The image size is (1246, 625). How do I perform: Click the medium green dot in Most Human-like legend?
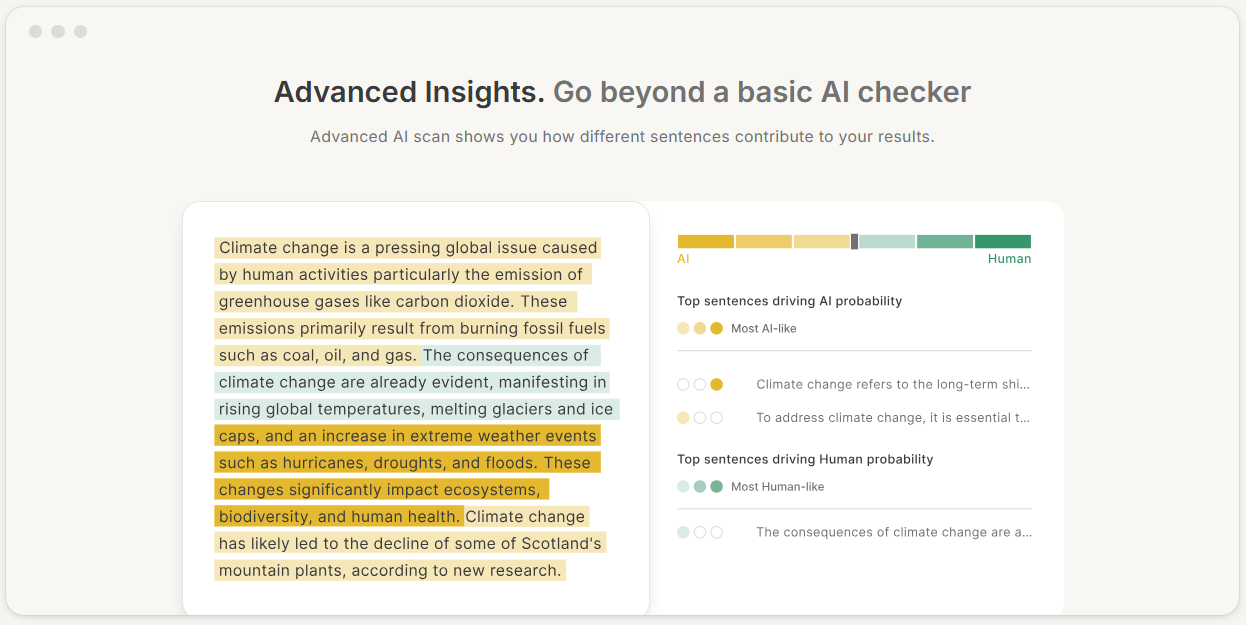[700, 486]
